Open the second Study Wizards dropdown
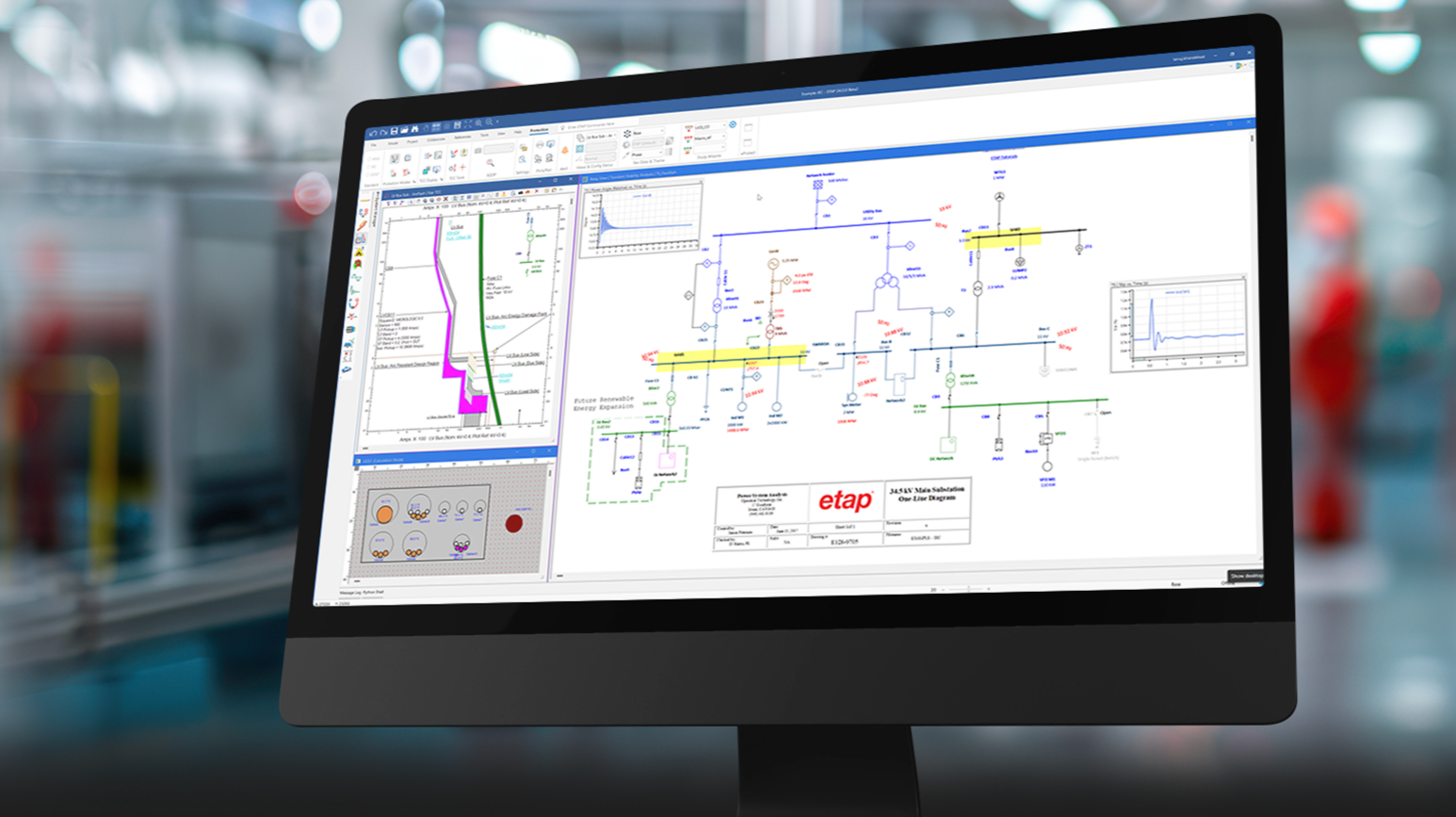Image resolution: width=1456 pixels, height=817 pixels. [x=710, y=138]
